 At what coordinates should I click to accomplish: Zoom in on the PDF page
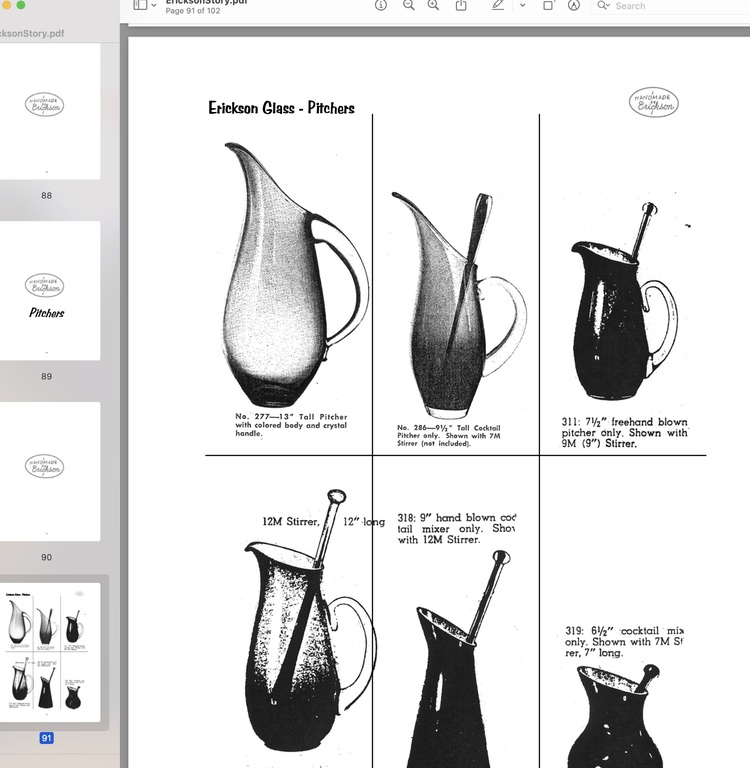433,5
